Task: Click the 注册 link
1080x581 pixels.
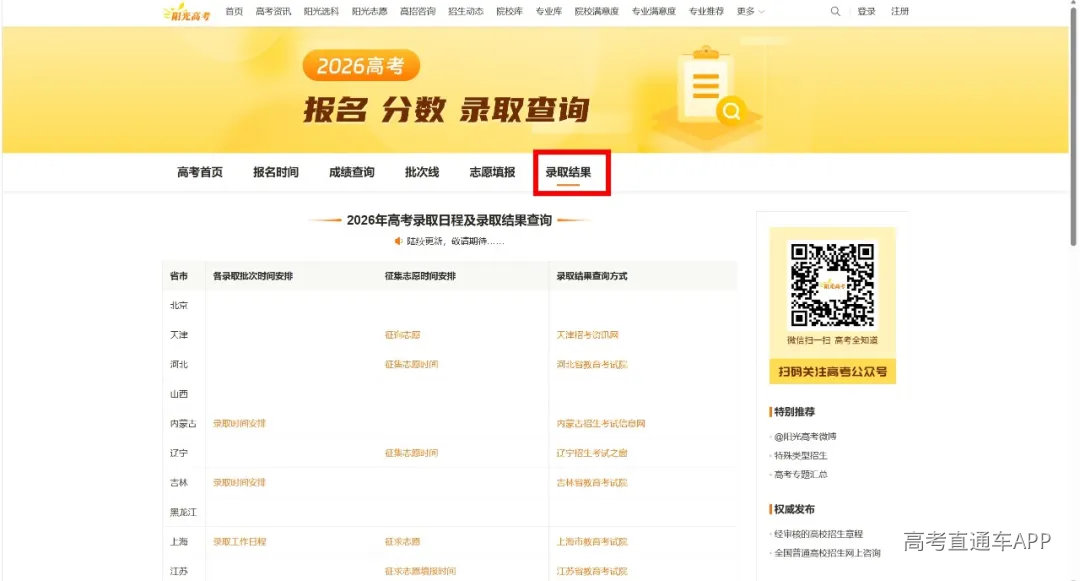Action: coord(900,11)
